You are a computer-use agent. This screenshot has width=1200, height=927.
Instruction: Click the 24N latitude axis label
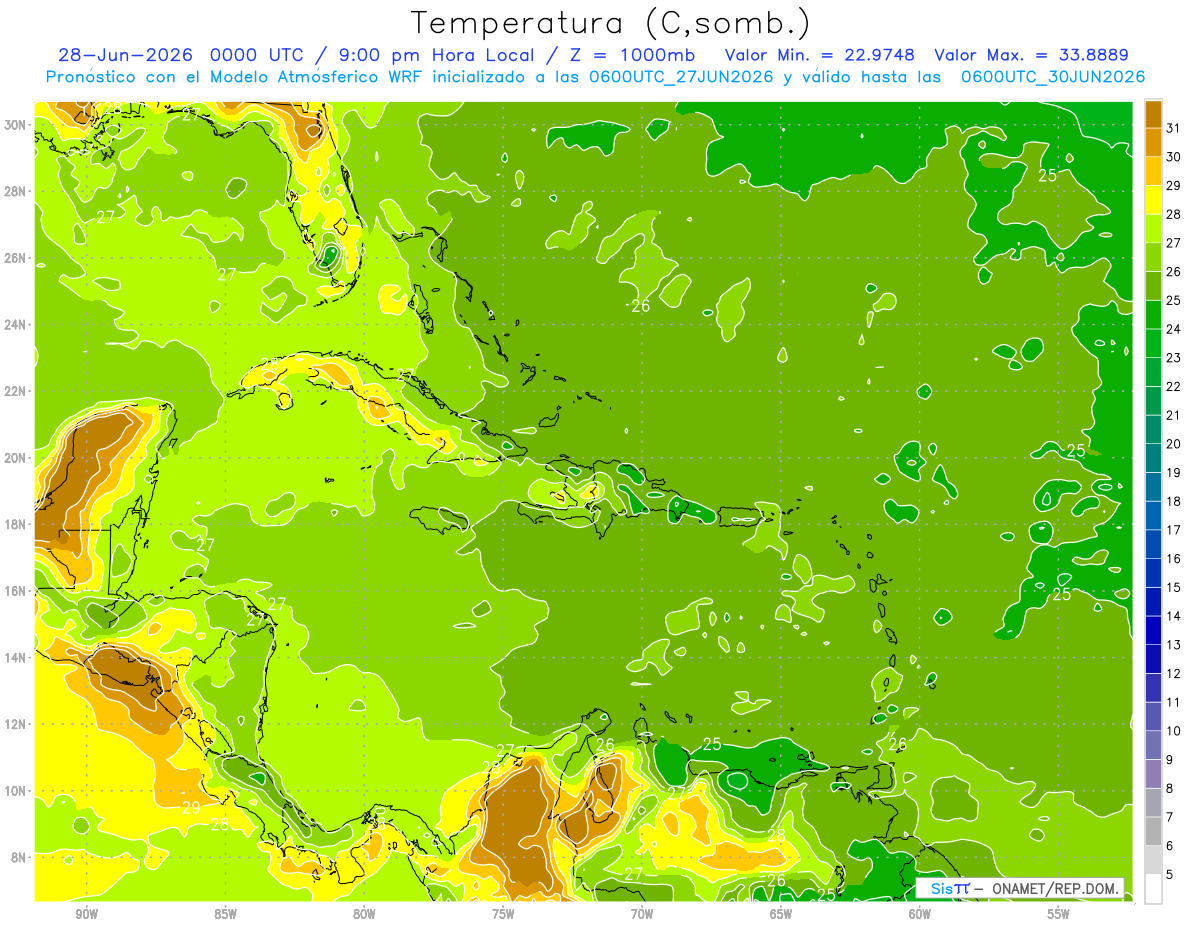coord(17,324)
